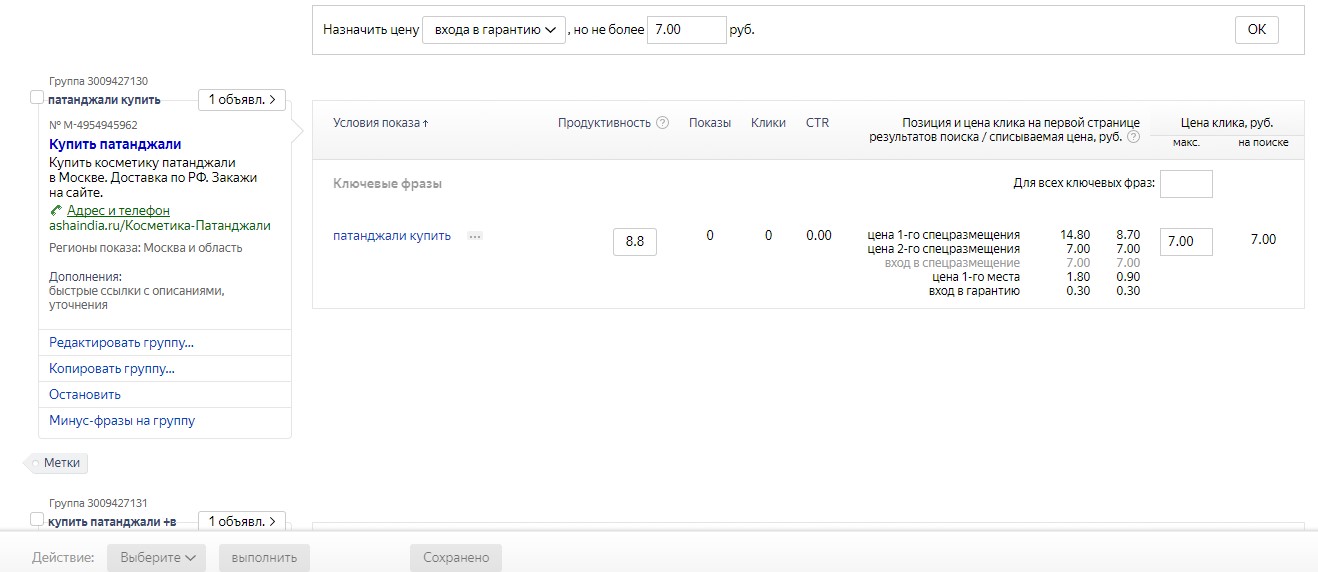Click the CTR column header
Viewport: 1318px width, 572px height.
click(x=817, y=123)
